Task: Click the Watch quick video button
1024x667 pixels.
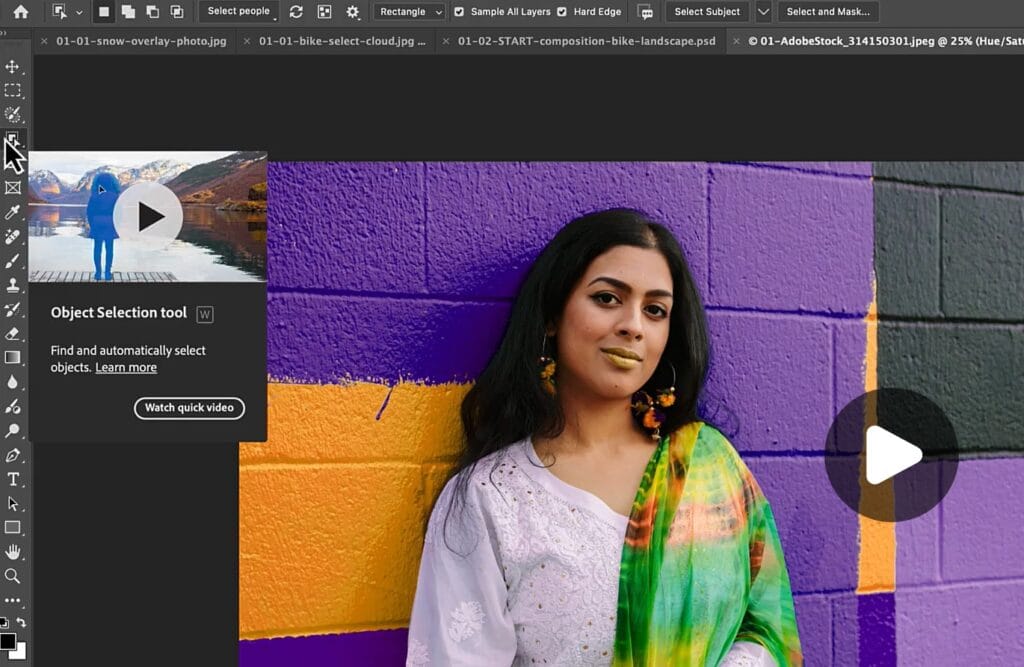Action: coord(189,408)
